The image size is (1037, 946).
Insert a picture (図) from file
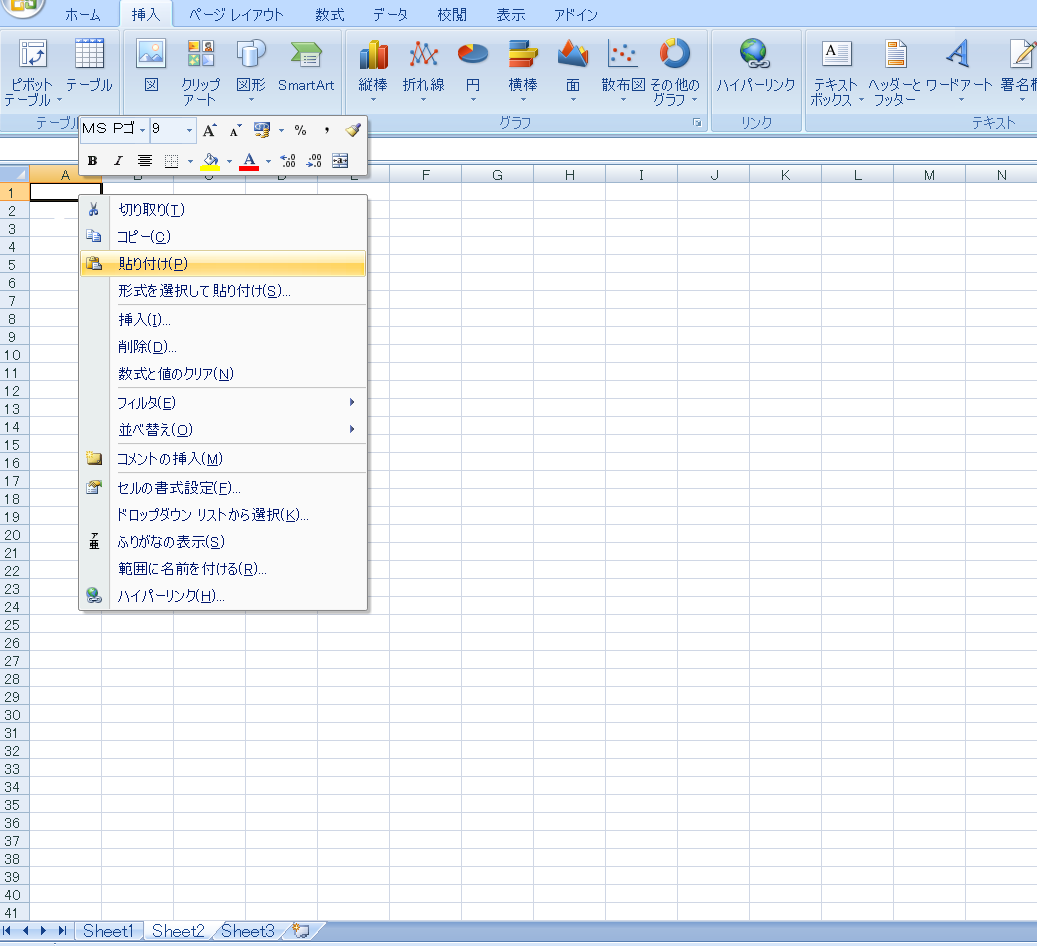pyautogui.click(x=151, y=66)
